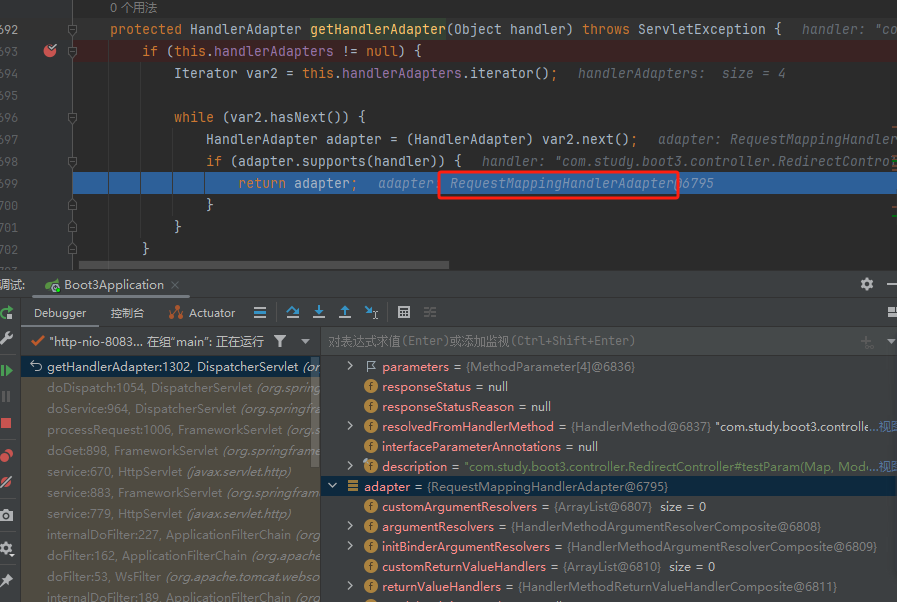Open the evaluate expression history dropdown arrow

click(x=891, y=342)
